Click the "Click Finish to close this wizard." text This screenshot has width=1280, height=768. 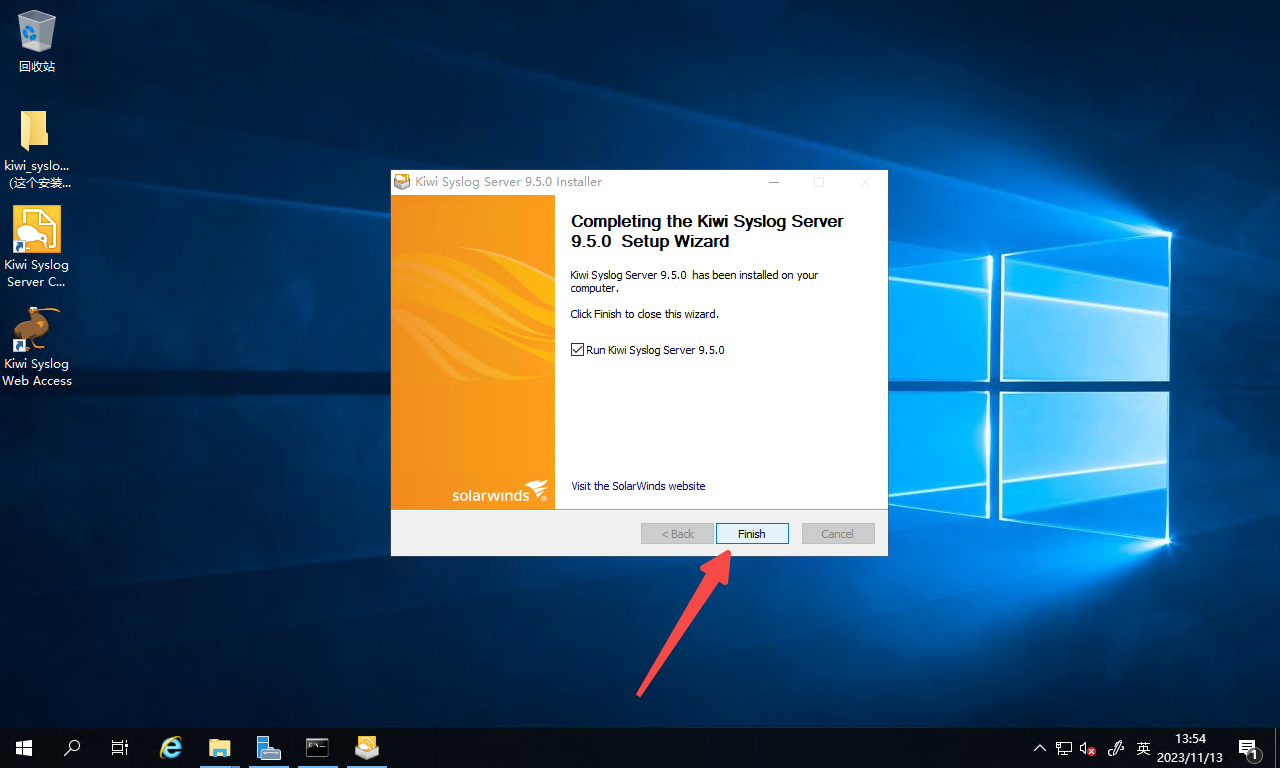(645, 314)
